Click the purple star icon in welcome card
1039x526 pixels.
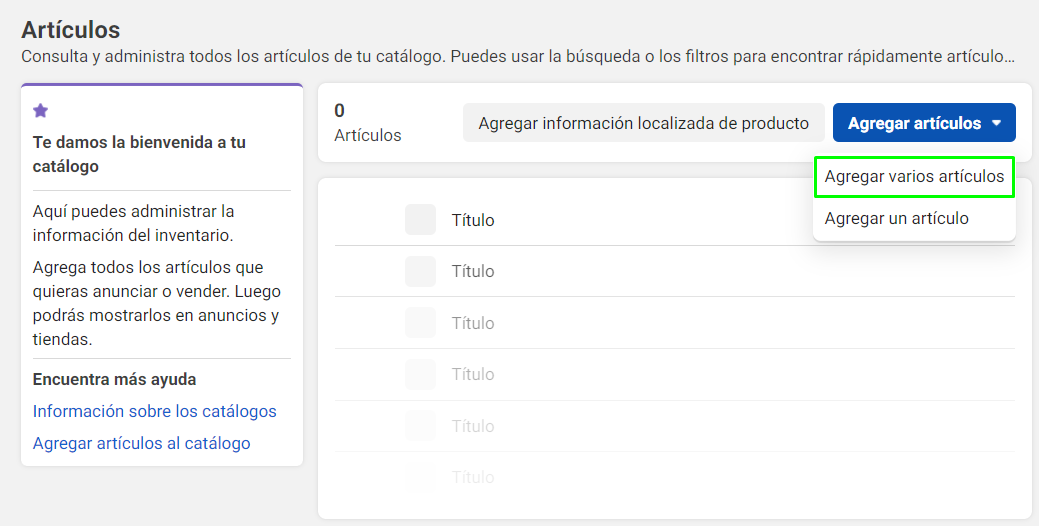40,111
